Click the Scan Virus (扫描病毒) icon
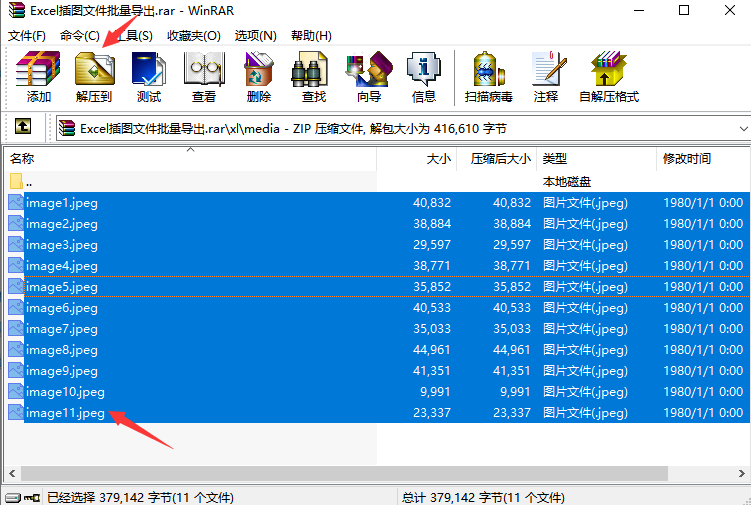The height and width of the screenshot is (505, 751). point(489,69)
